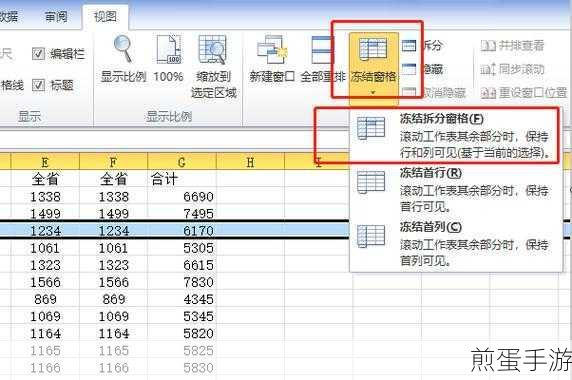Click column E cell 1164
Viewport: 572px width, 380px height.
(x=45, y=333)
